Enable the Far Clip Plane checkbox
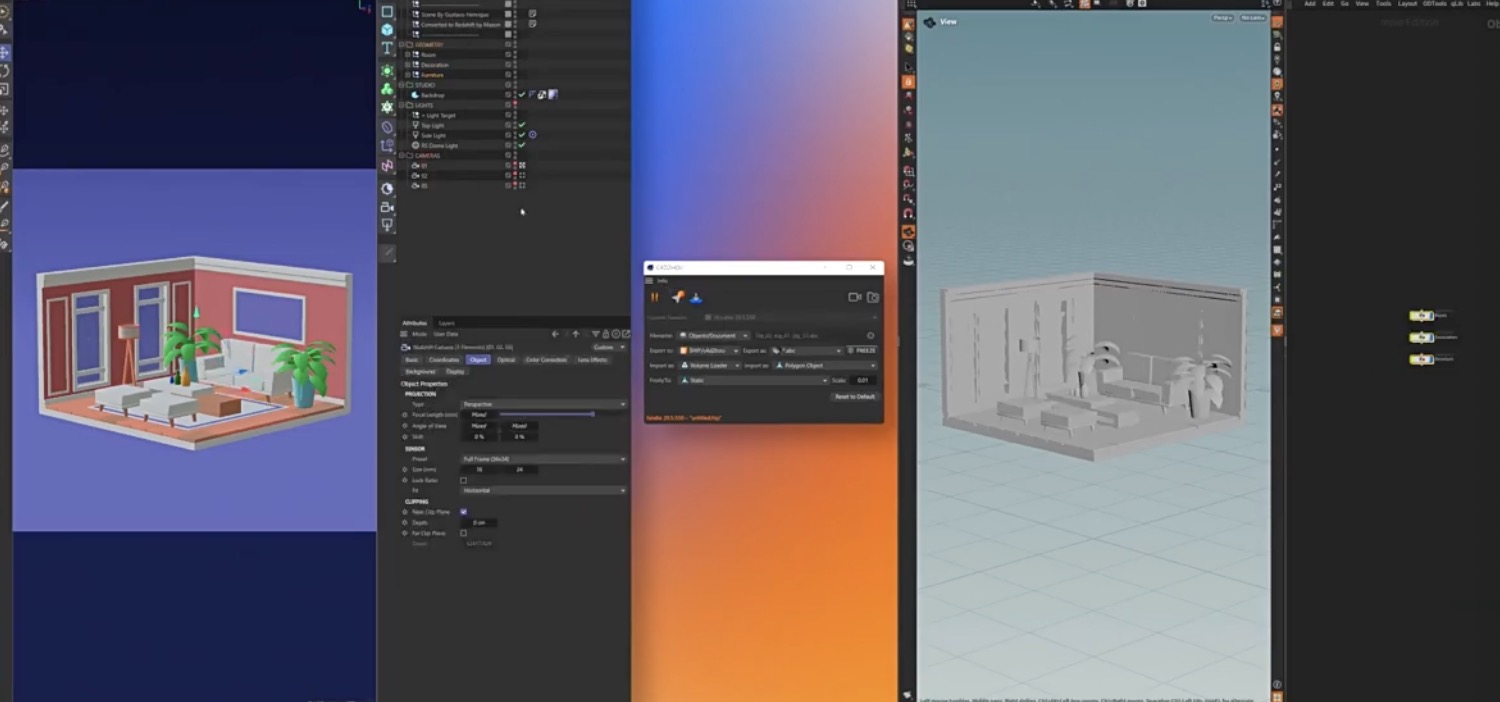 pyautogui.click(x=463, y=533)
